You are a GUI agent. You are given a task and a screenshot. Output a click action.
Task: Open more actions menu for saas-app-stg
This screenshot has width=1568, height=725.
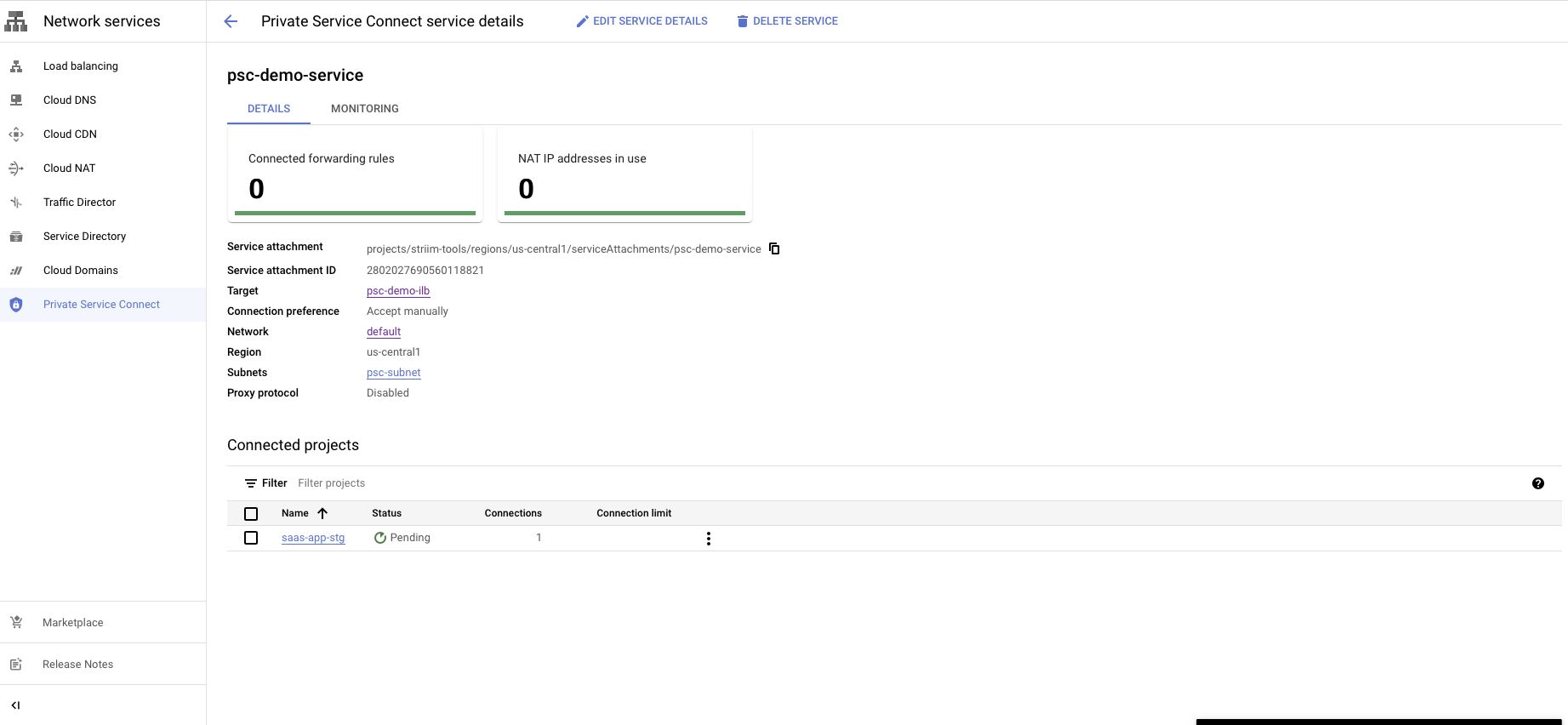click(708, 539)
